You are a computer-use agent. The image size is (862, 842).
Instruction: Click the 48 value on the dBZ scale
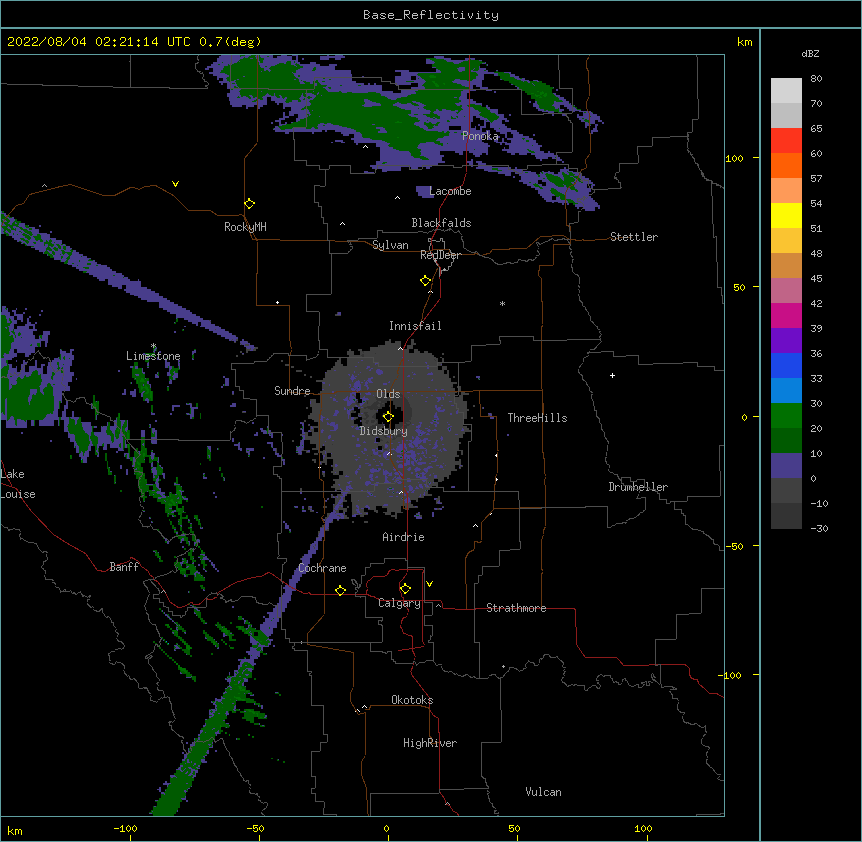pyautogui.click(x=816, y=253)
